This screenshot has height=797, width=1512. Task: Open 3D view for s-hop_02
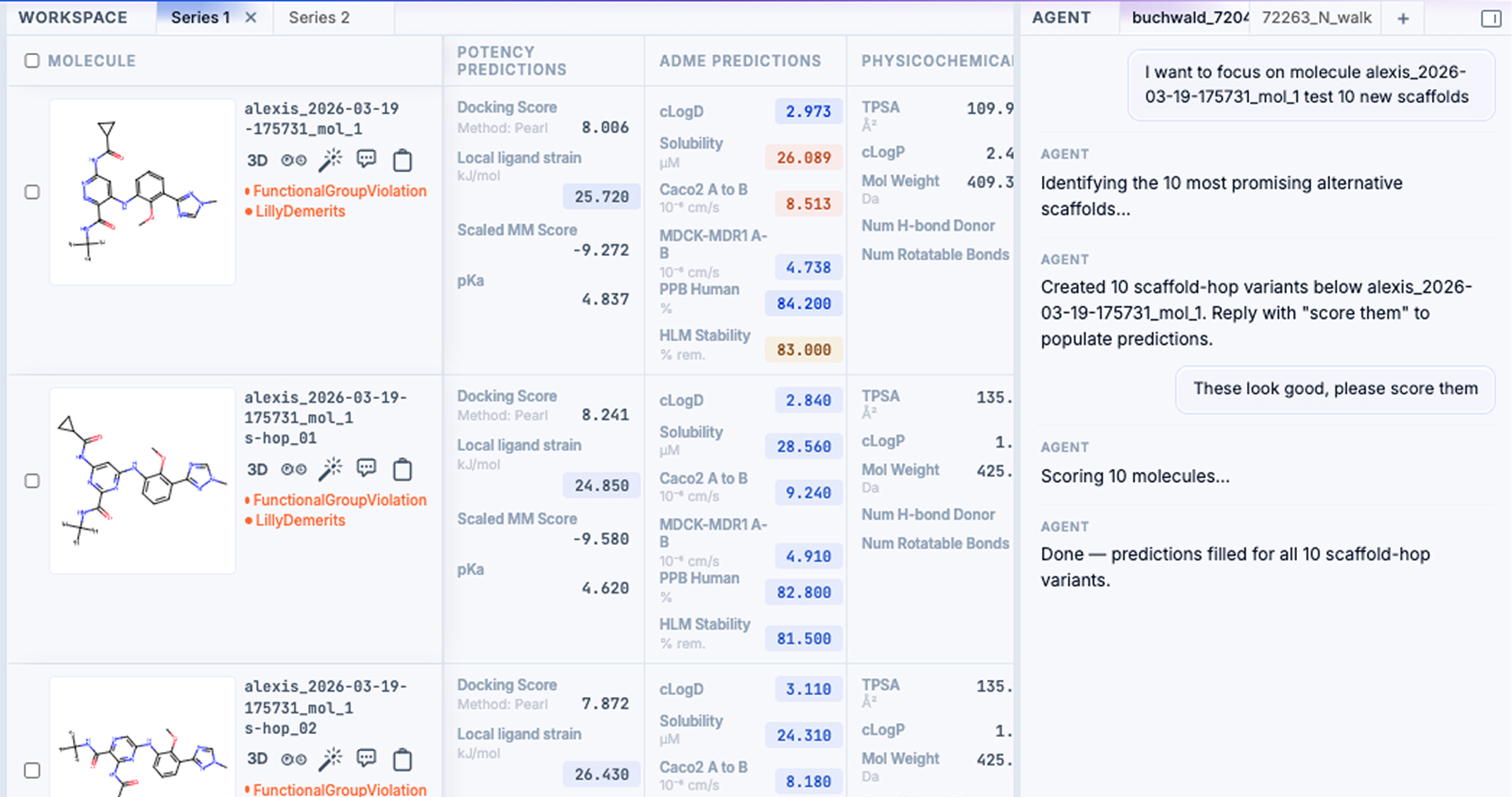click(x=258, y=758)
